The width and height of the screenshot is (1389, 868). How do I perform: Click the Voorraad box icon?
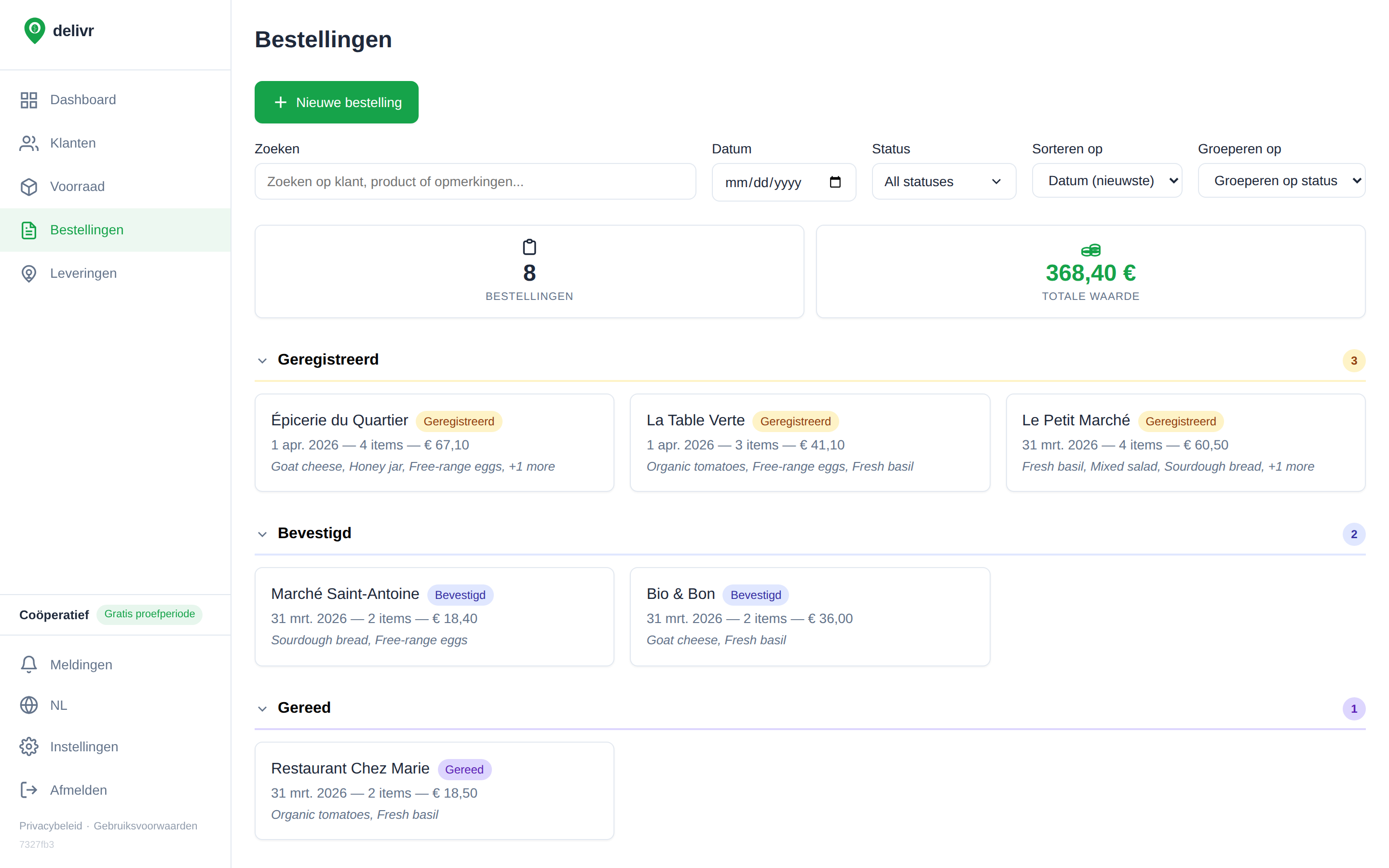pos(29,187)
